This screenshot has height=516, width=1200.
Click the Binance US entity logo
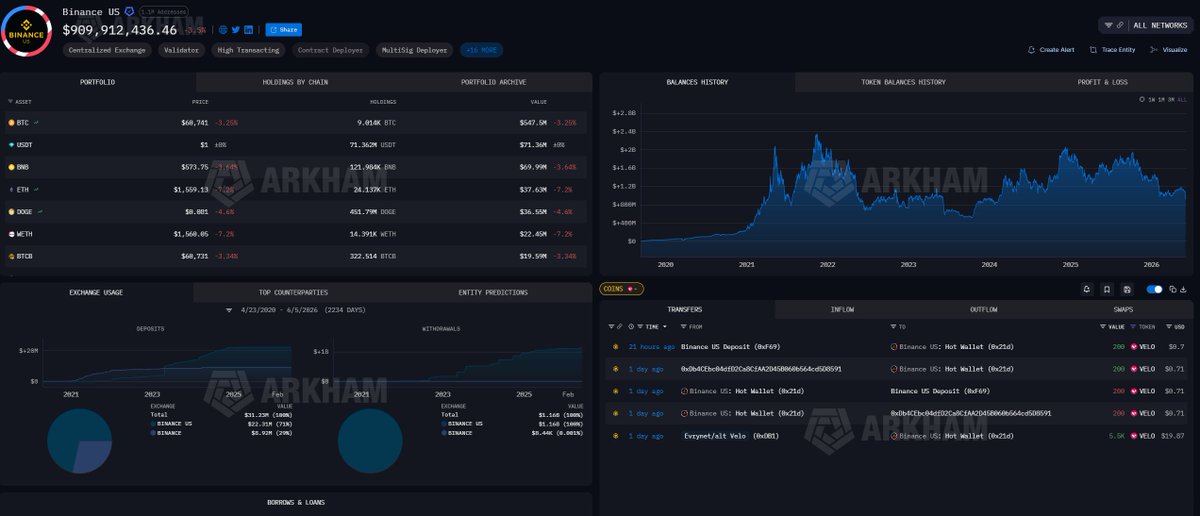[x=27, y=31]
